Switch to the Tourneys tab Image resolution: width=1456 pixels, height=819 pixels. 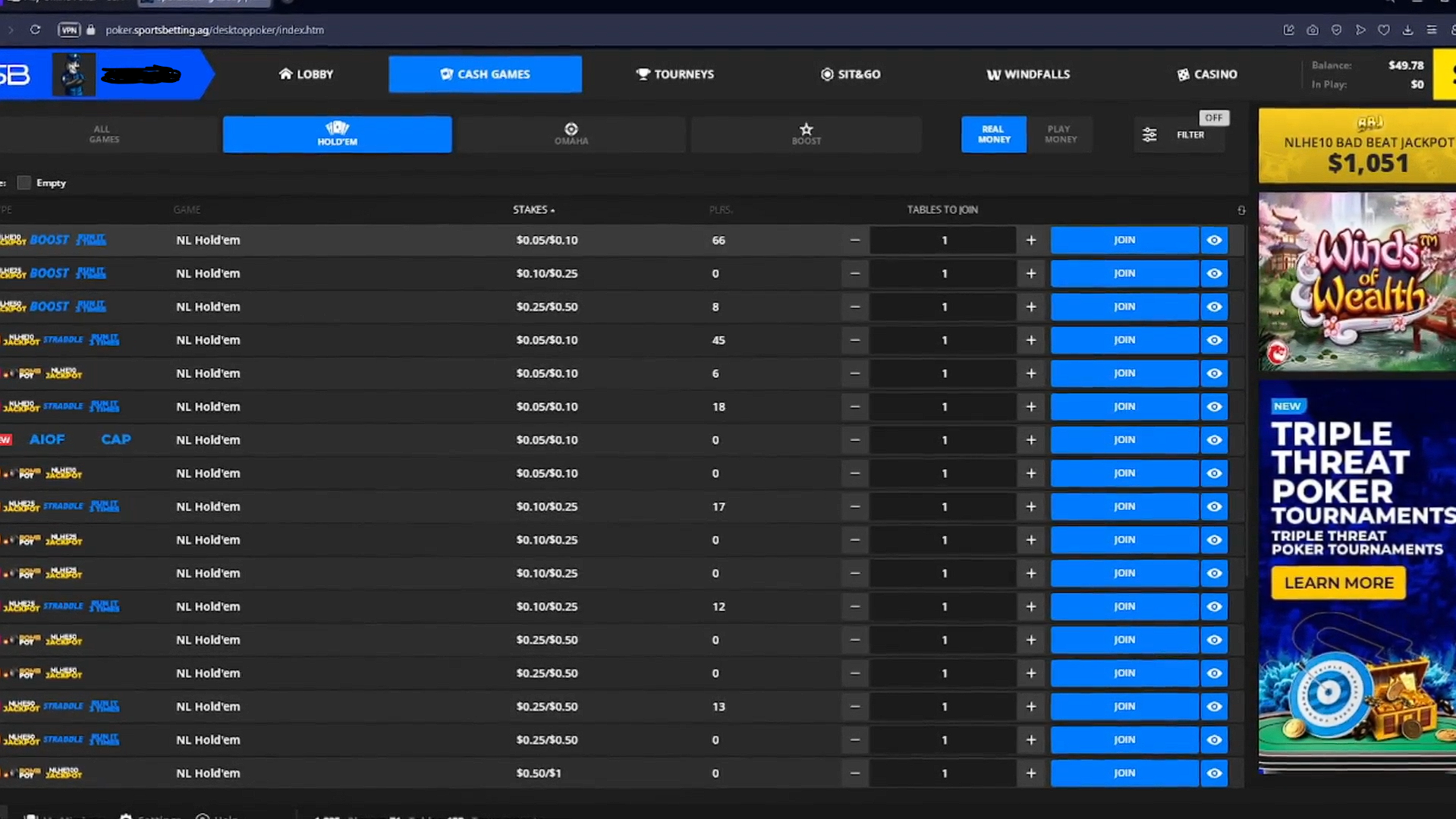pos(675,74)
